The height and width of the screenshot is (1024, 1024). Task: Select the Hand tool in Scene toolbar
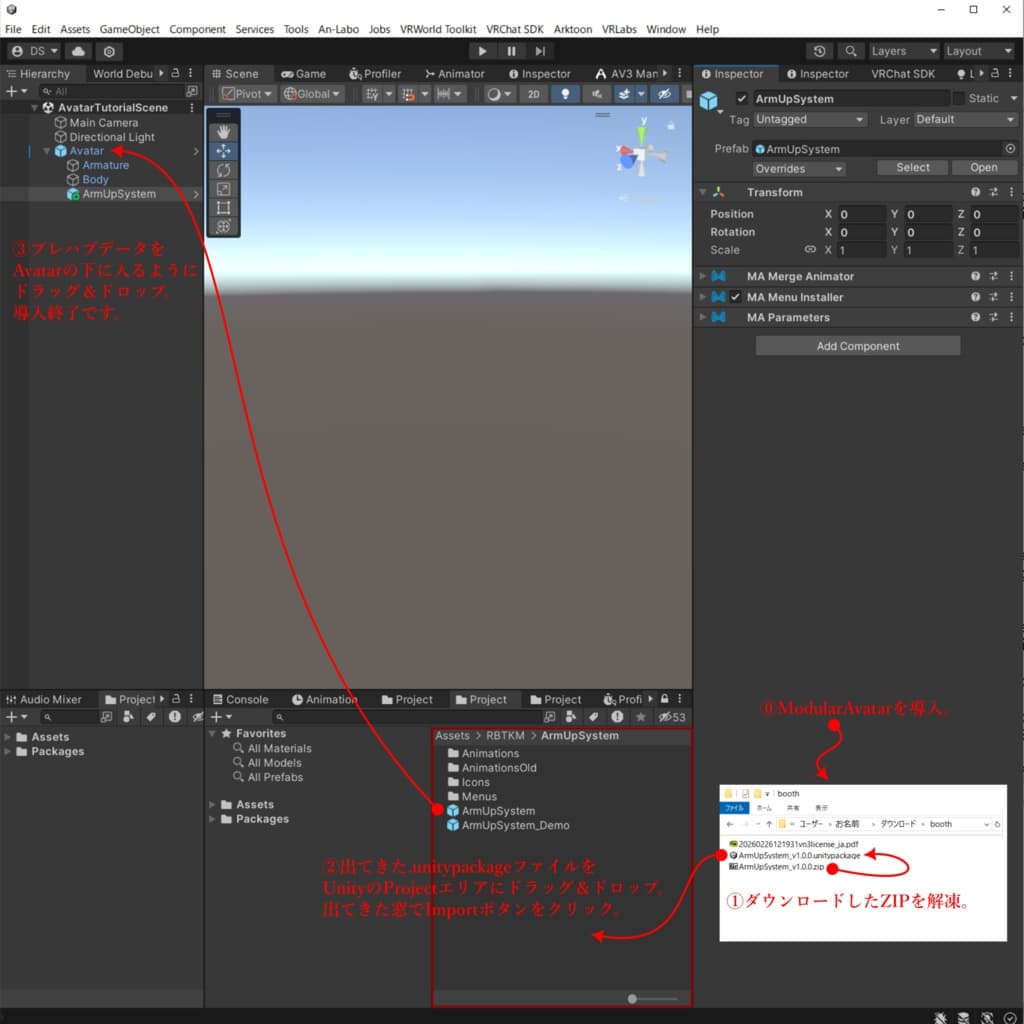pos(223,132)
